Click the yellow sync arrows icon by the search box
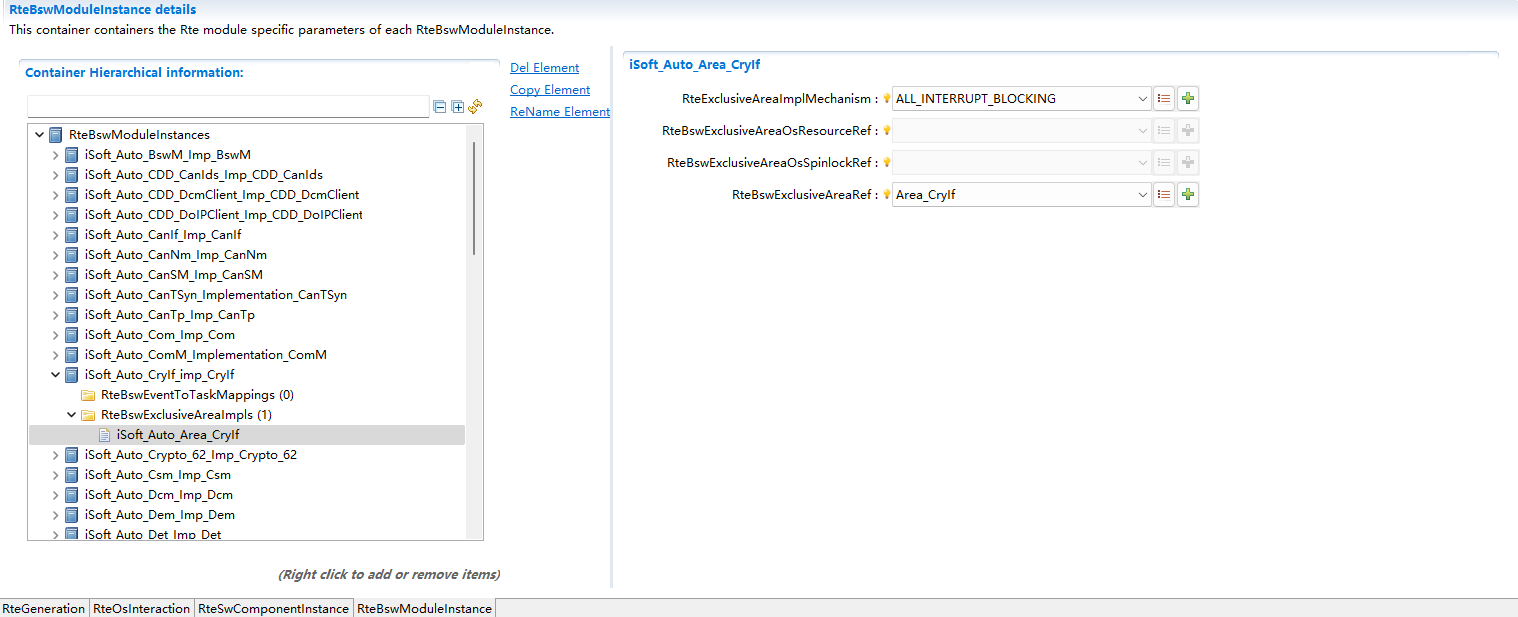The width and height of the screenshot is (1518, 617). pos(476,107)
